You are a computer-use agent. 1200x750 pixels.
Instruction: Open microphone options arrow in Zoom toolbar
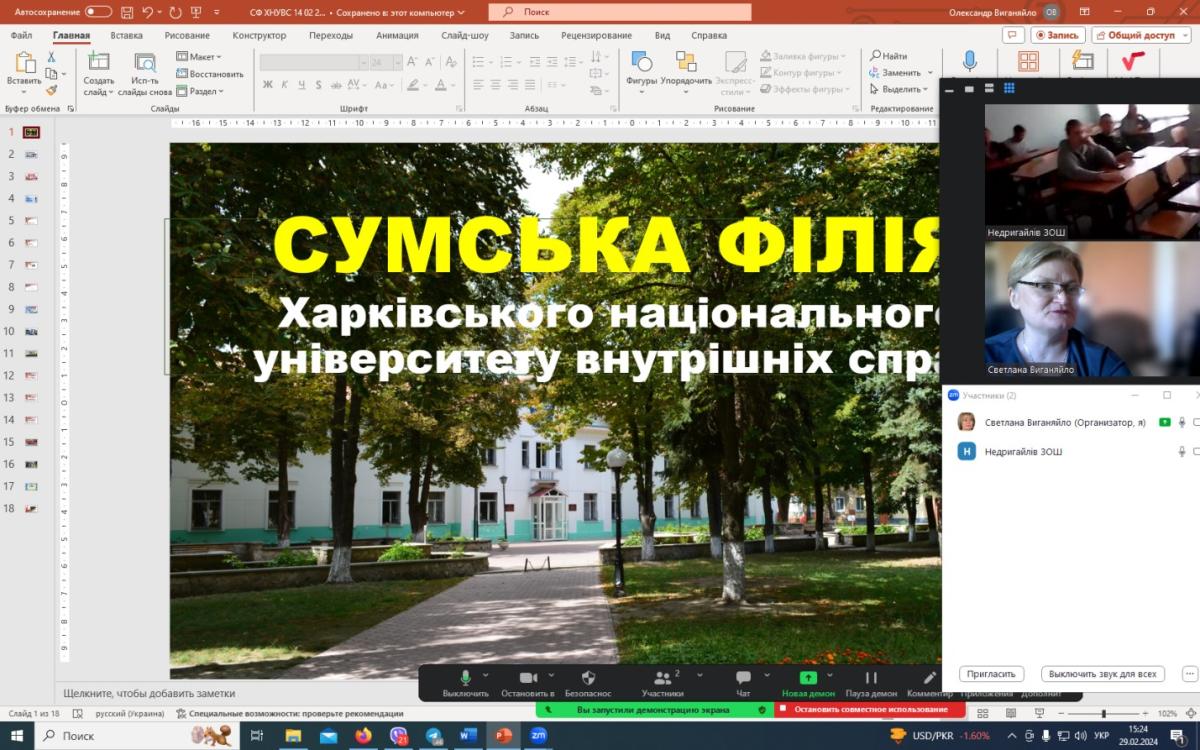coord(486,675)
